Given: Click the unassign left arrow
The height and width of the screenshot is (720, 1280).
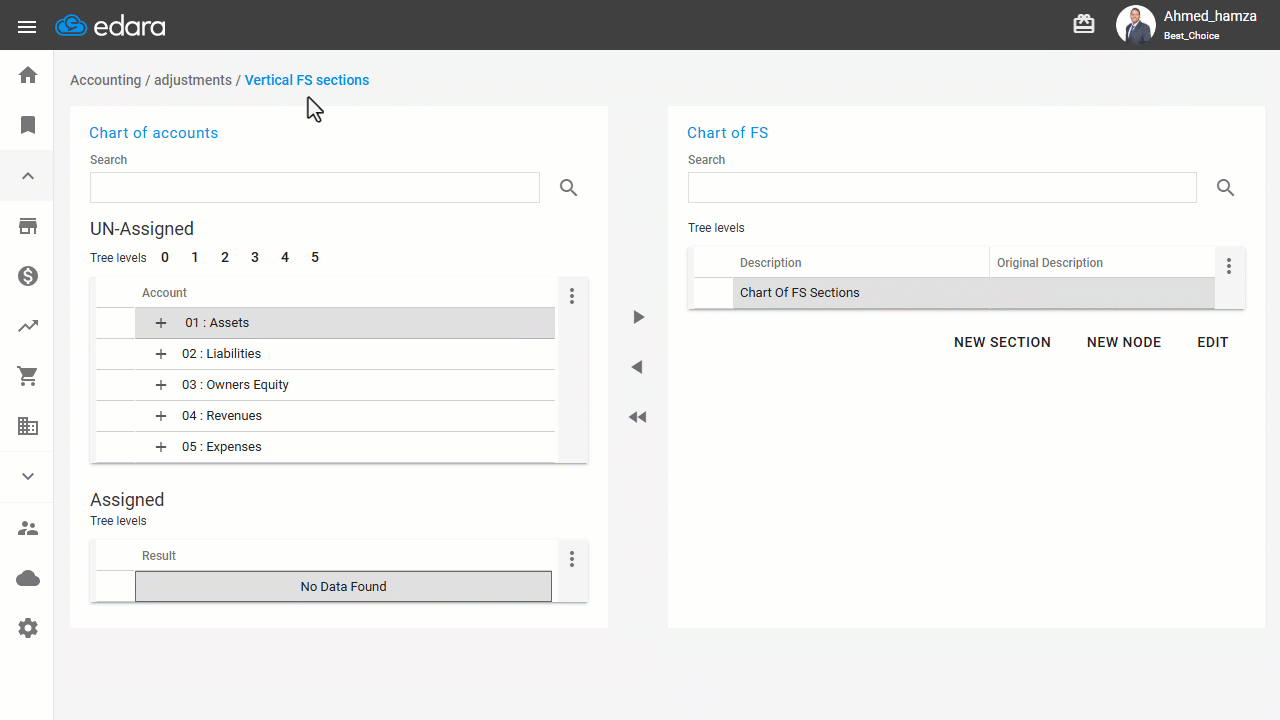Looking at the screenshot, I should [638, 367].
